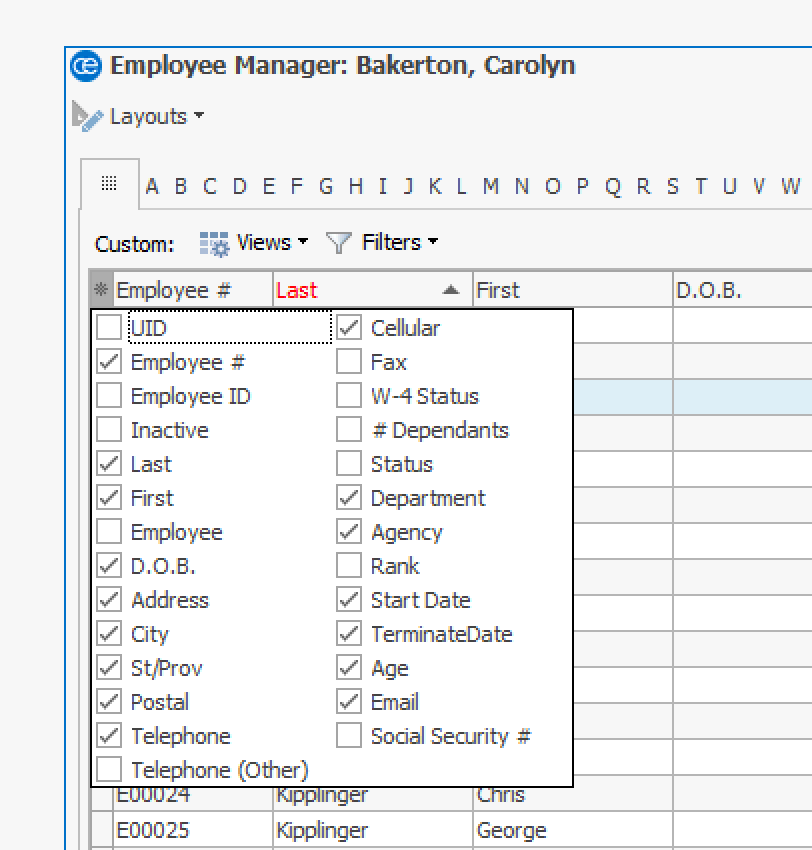Sort by the Last column header

coord(372,289)
